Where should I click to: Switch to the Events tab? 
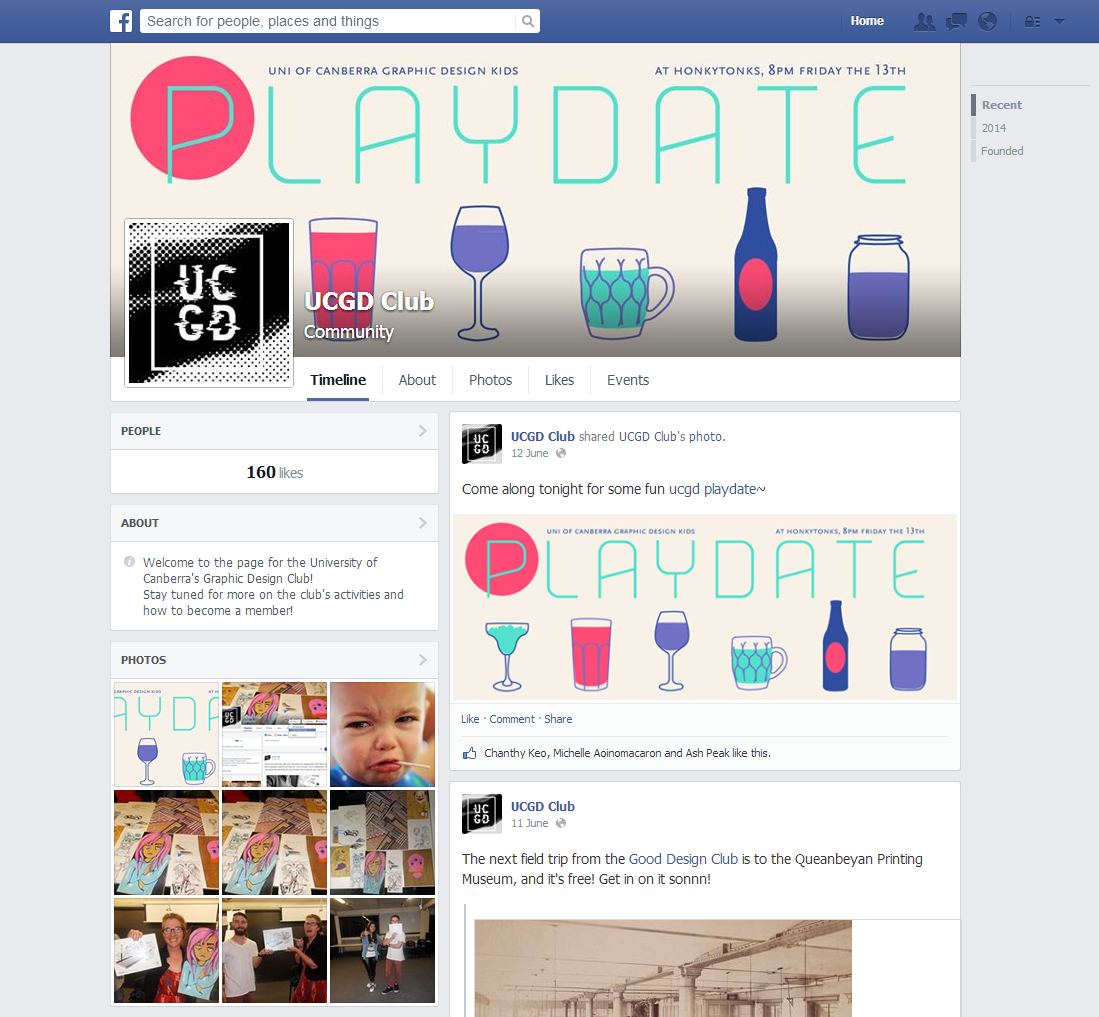click(x=628, y=380)
